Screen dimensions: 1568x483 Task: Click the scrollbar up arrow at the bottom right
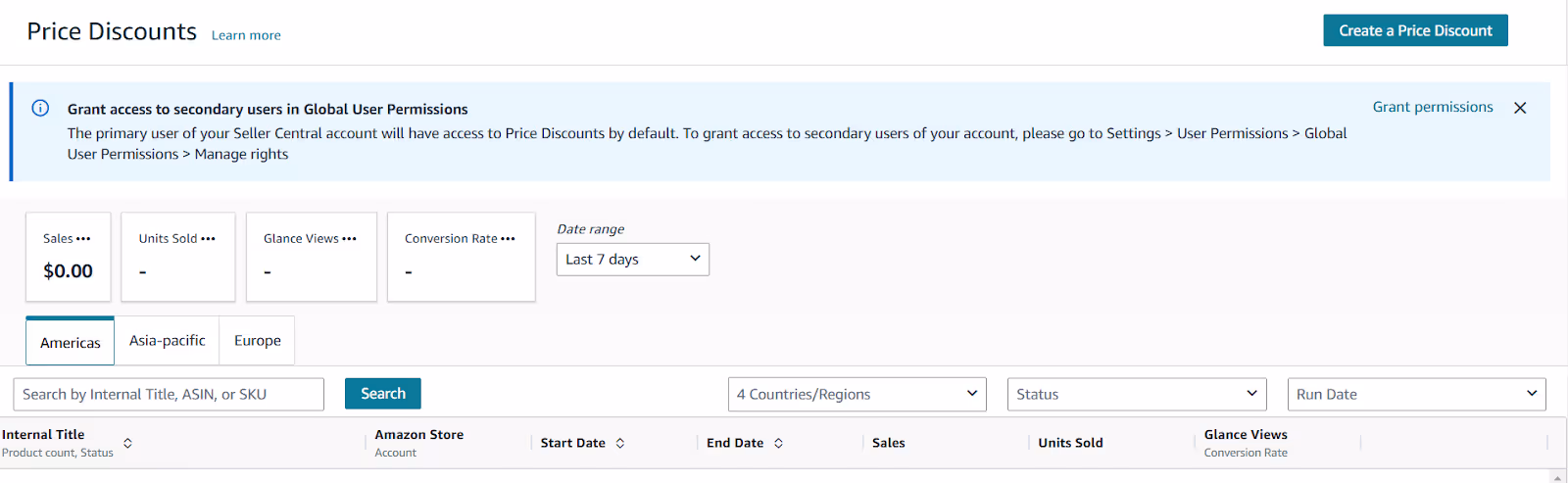click(1558, 477)
